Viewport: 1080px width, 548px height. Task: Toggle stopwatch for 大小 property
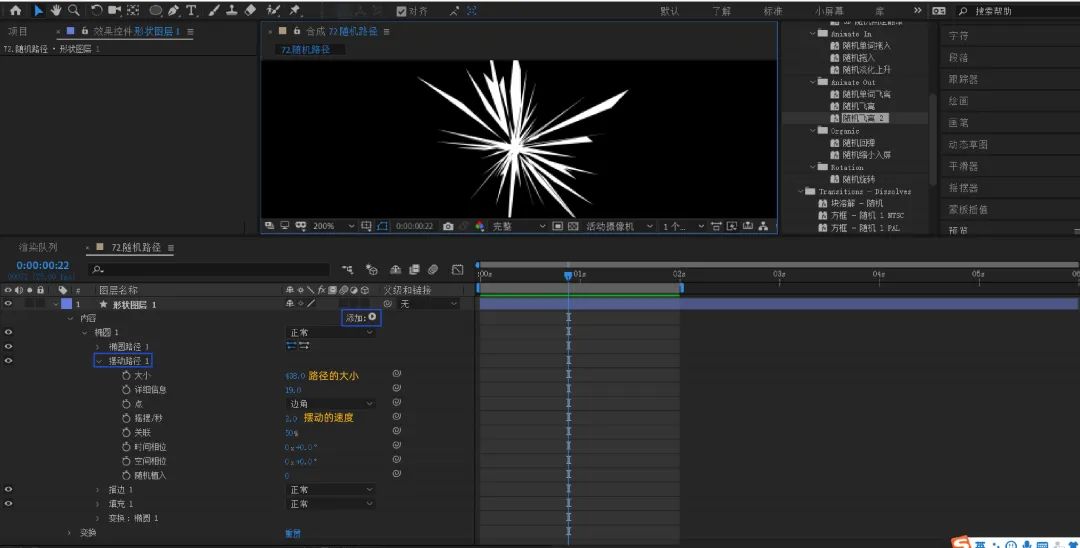pos(126,375)
